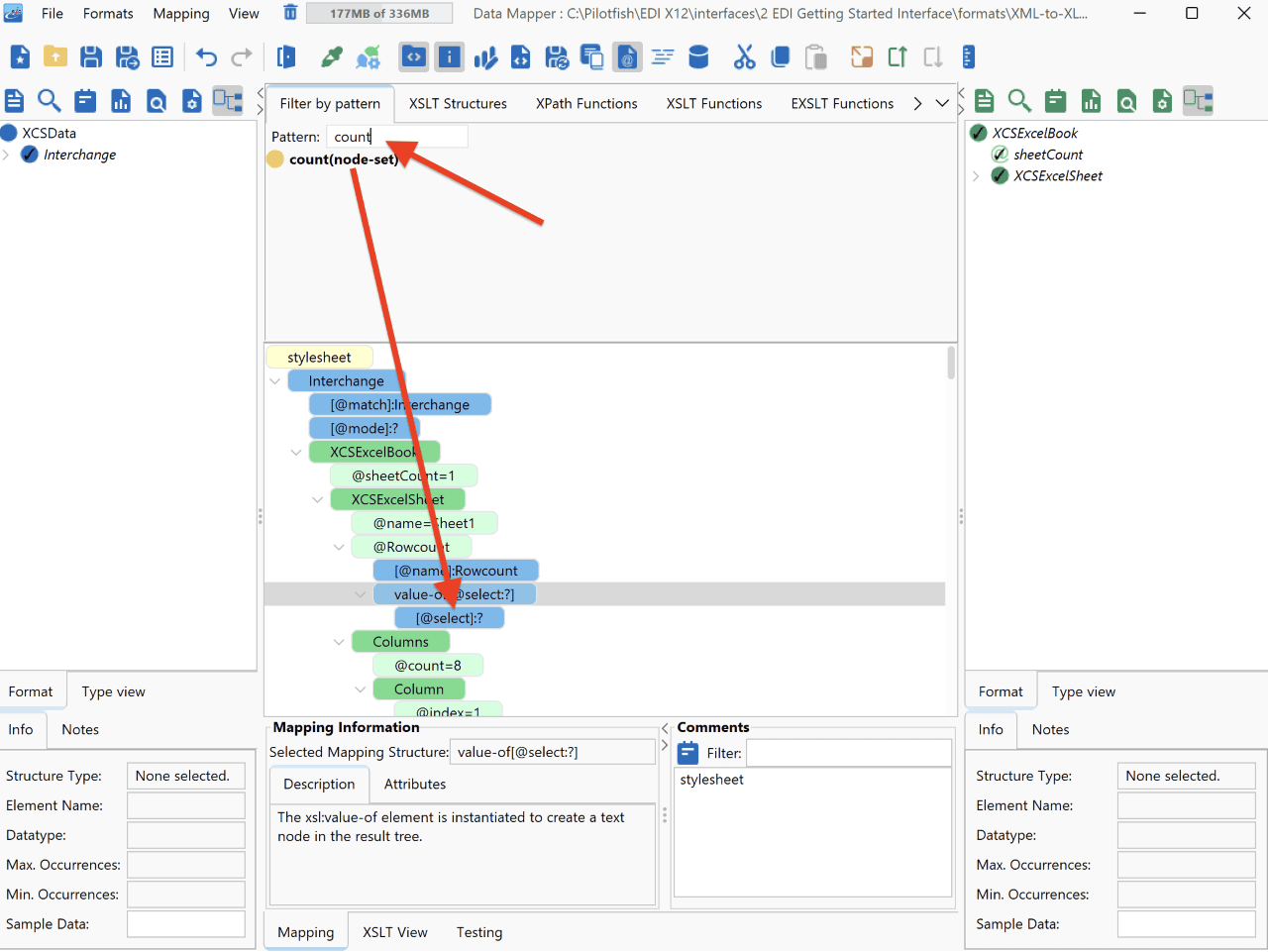Open the Formats menu
Screen dimensions: 1268x952
pyautogui.click(x=108, y=14)
